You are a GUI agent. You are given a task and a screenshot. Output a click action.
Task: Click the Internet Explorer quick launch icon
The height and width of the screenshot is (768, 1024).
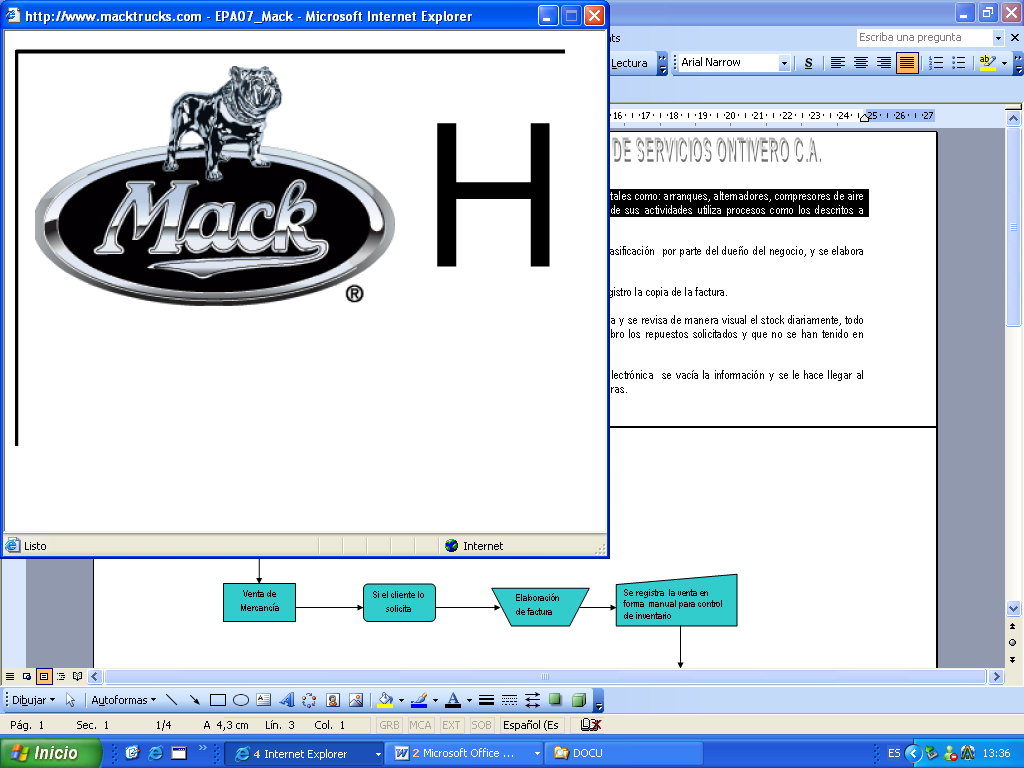[x=155, y=753]
